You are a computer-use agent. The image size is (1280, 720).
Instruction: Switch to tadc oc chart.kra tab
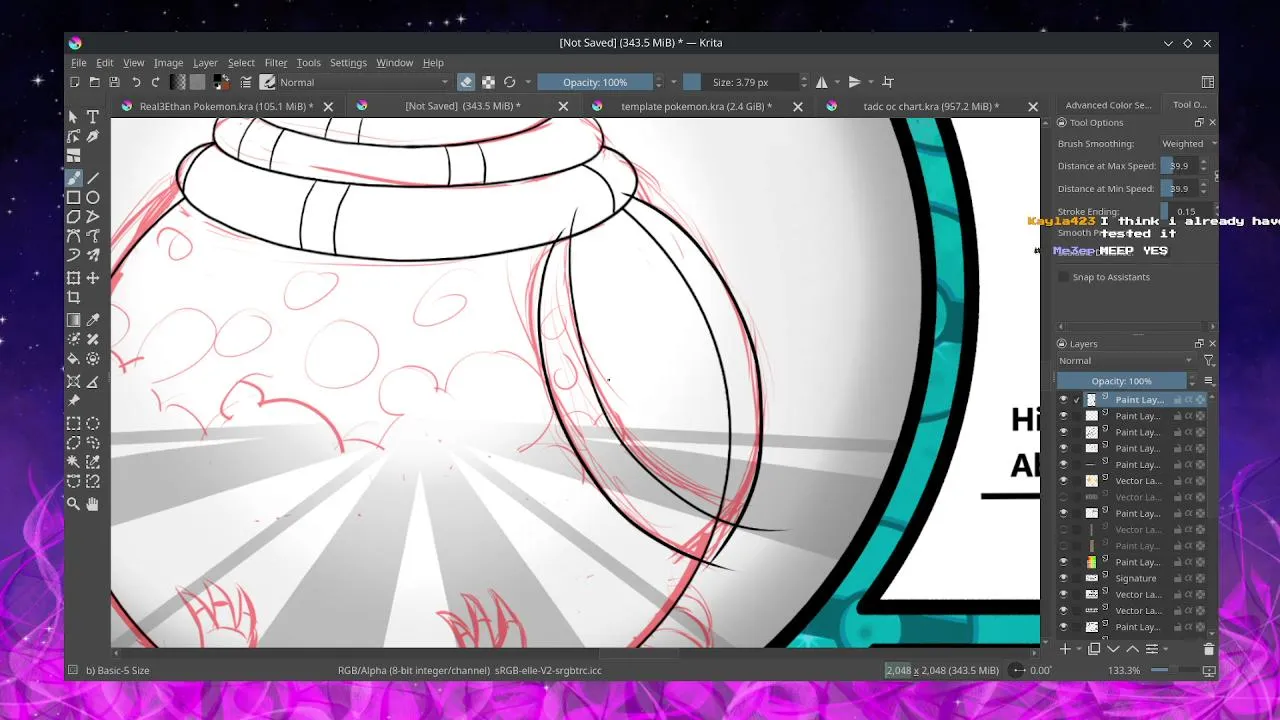(x=931, y=106)
